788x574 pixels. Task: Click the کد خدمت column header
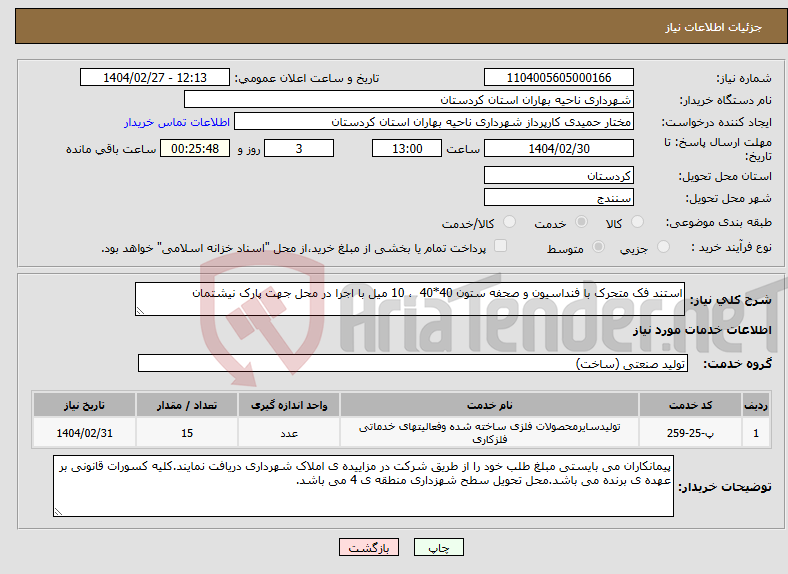click(x=691, y=405)
